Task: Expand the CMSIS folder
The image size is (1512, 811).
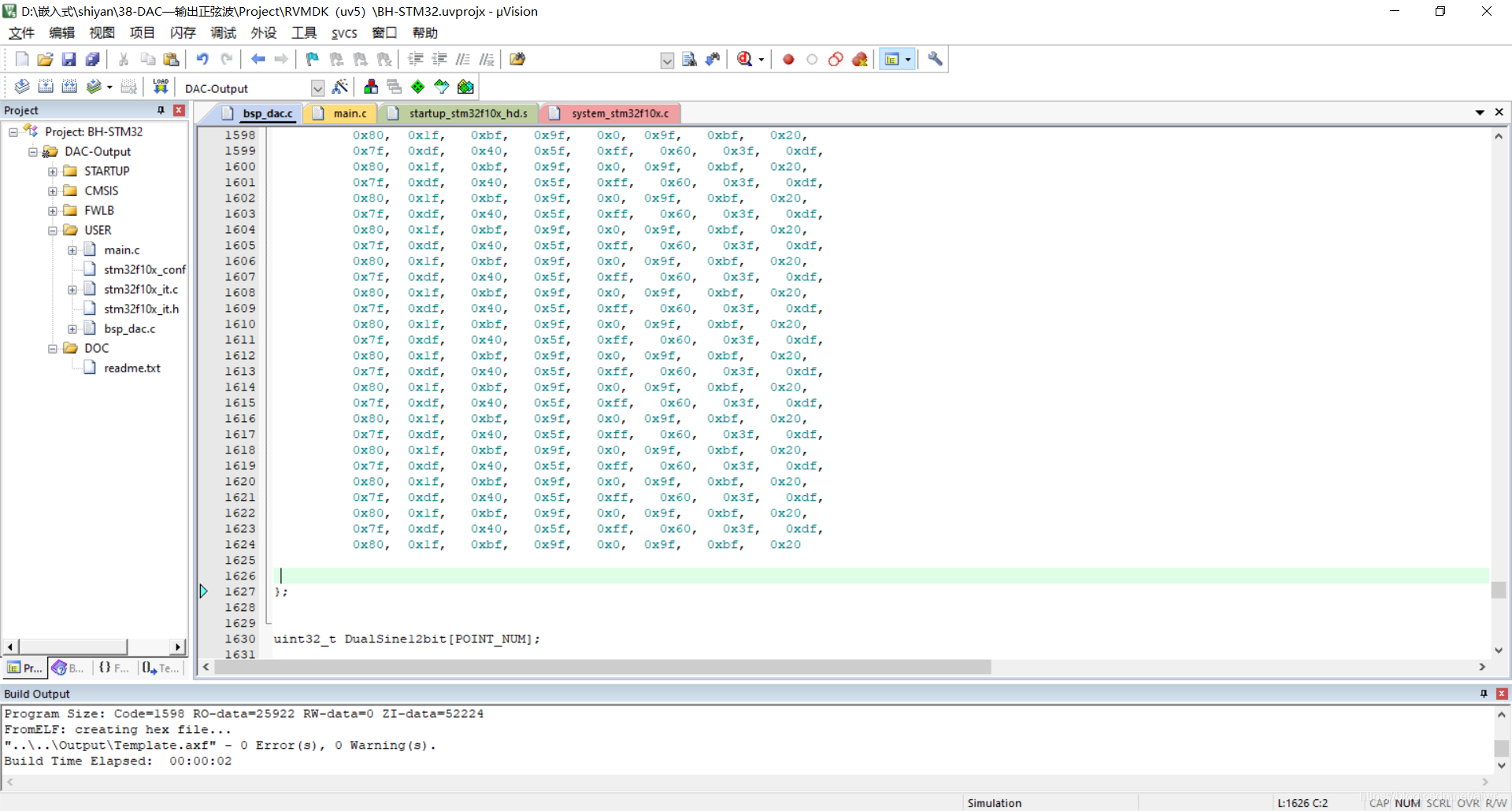Action: tap(53, 191)
